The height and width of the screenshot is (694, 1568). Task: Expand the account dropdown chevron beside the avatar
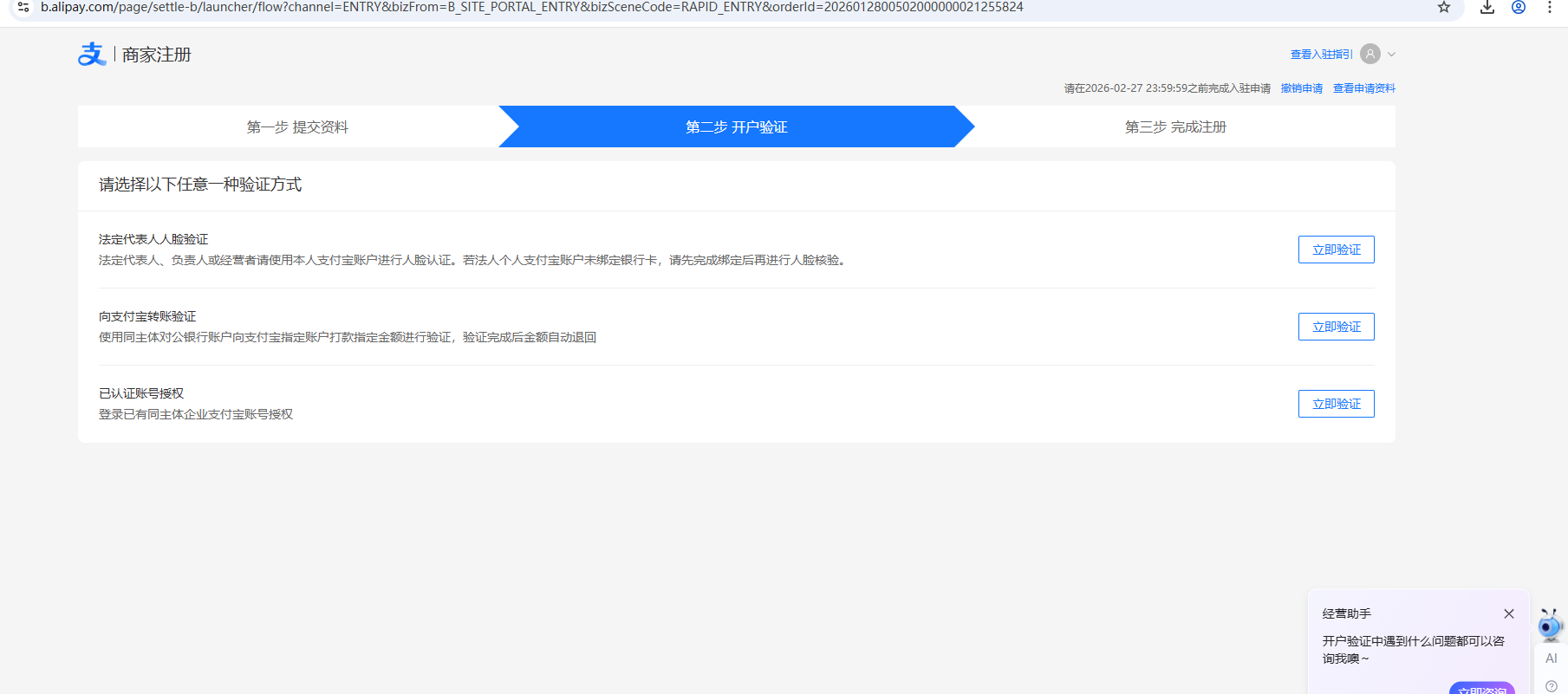pos(1391,54)
